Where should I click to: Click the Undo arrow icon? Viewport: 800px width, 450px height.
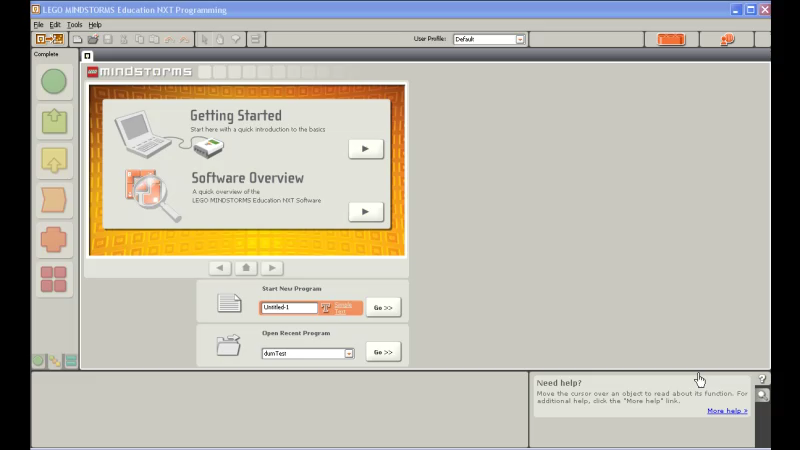click(x=169, y=39)
